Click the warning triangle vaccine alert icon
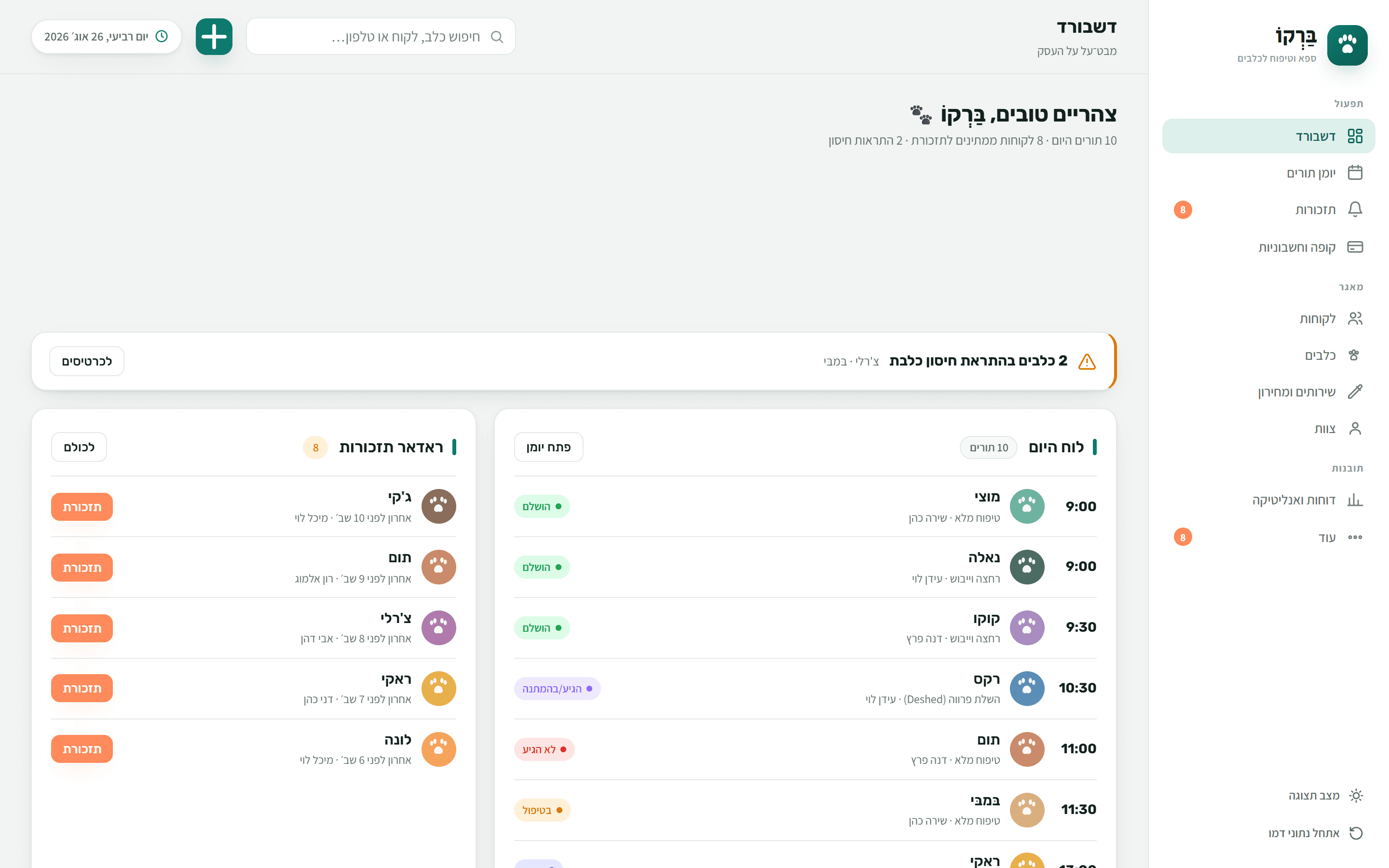 (x=1087, y=362)
